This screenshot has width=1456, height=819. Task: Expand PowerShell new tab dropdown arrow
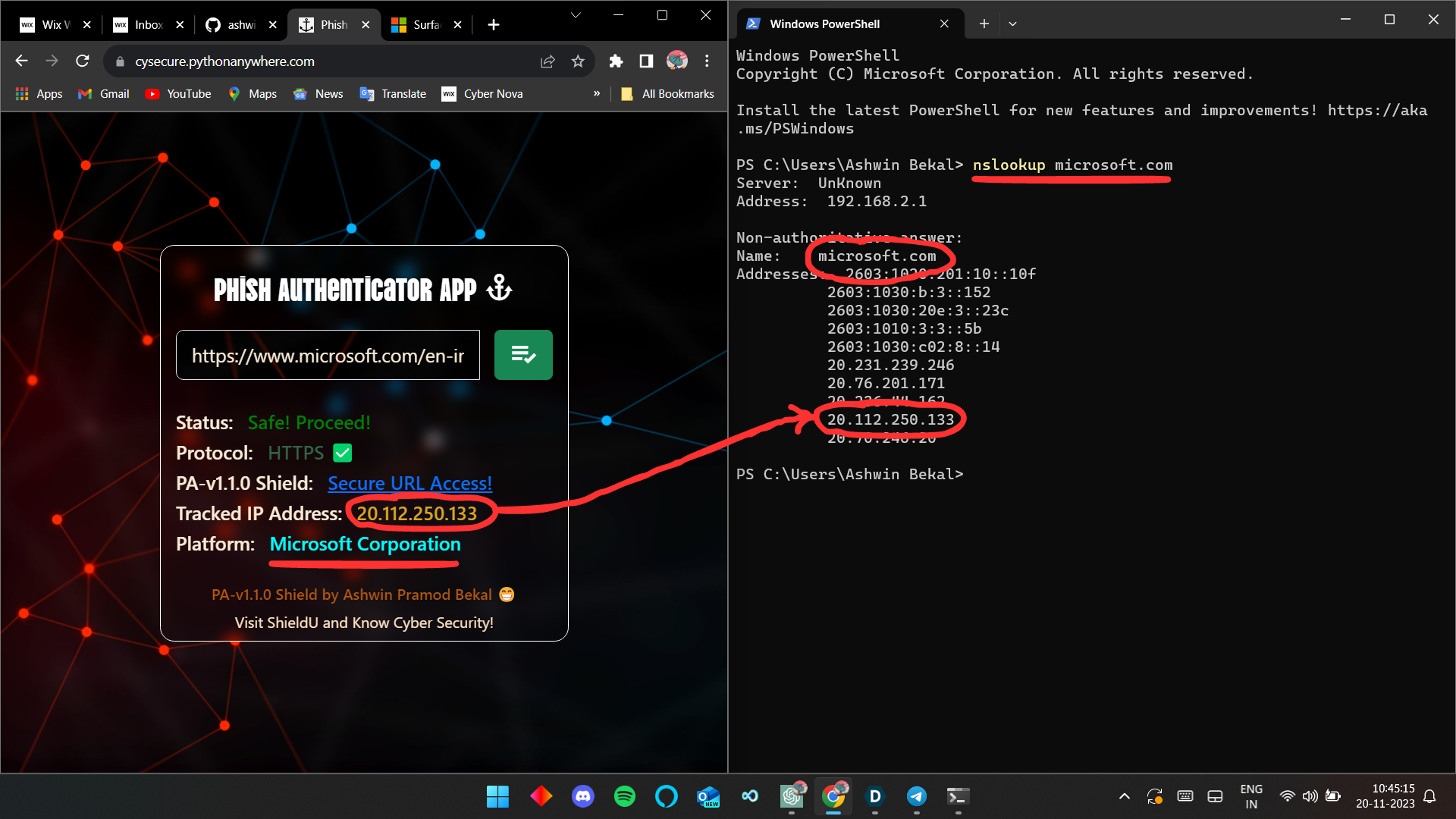1012,24
